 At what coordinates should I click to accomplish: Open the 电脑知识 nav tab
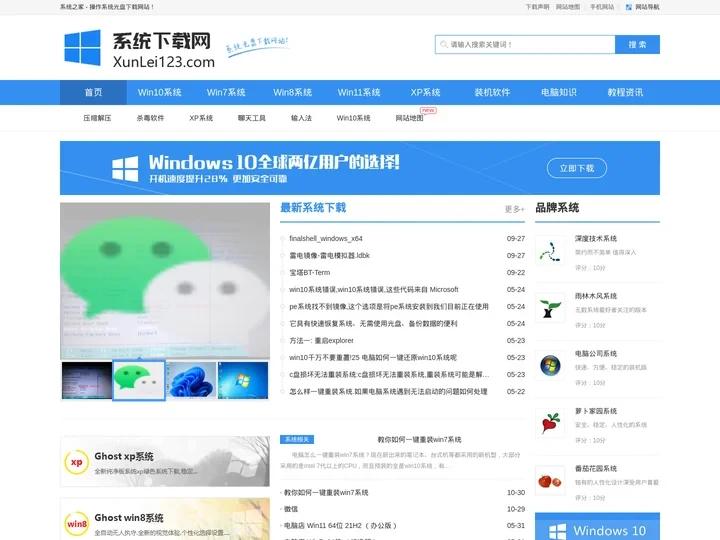tap(558, 92)
